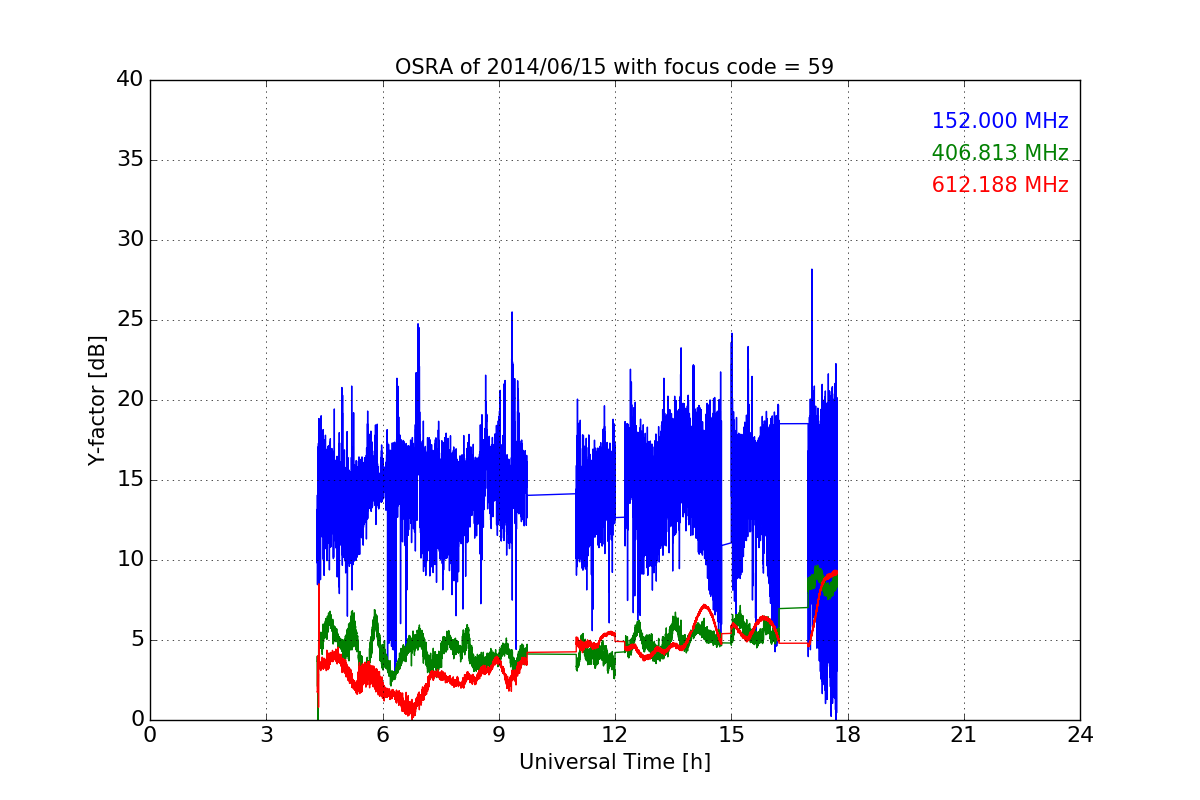The width and height of the screenshot is (1200, 800).
Task: Click the x-axis tick label '3'
Action: point(266,734)
